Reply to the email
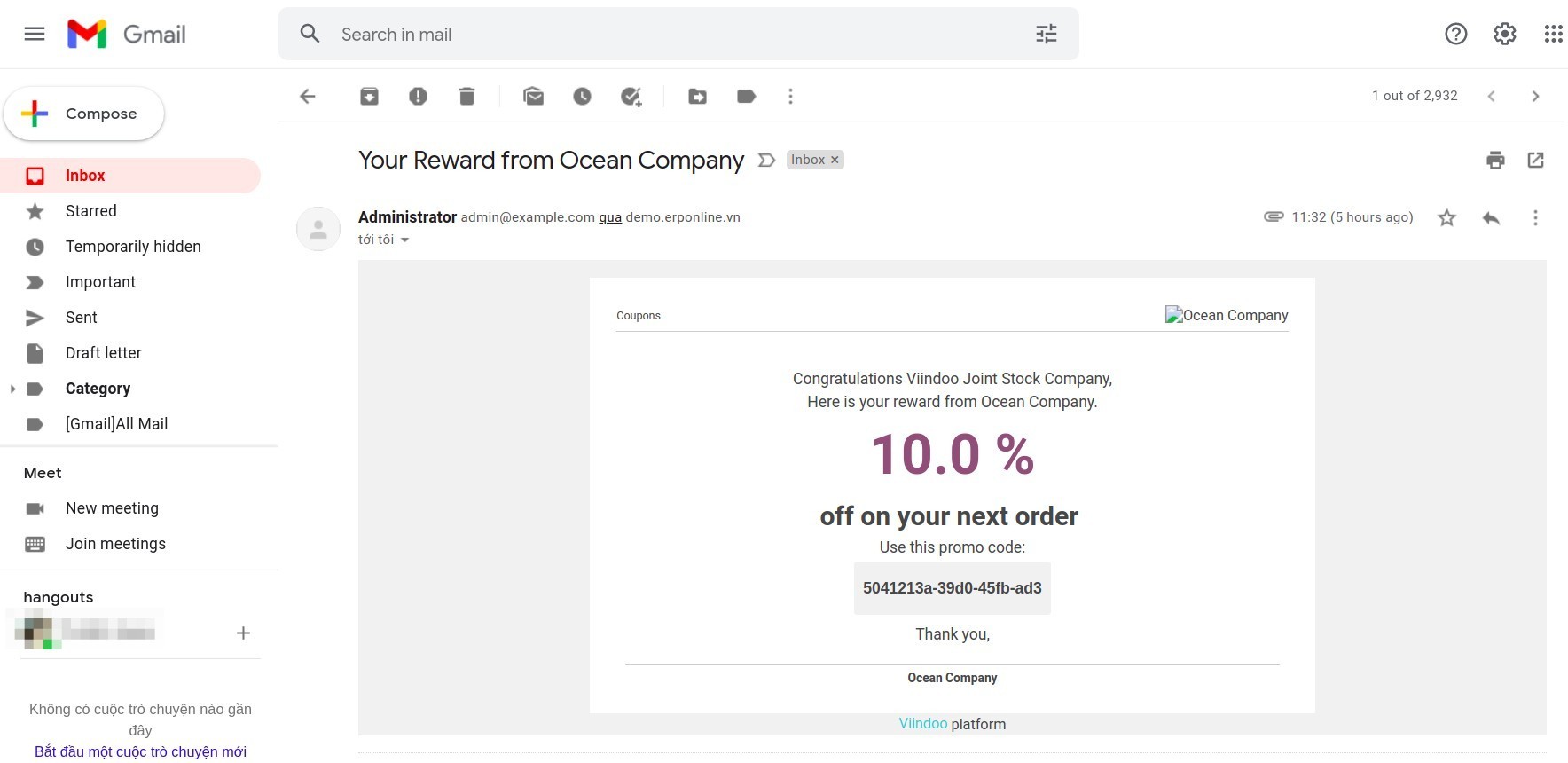 click(x=1491, y=217)
